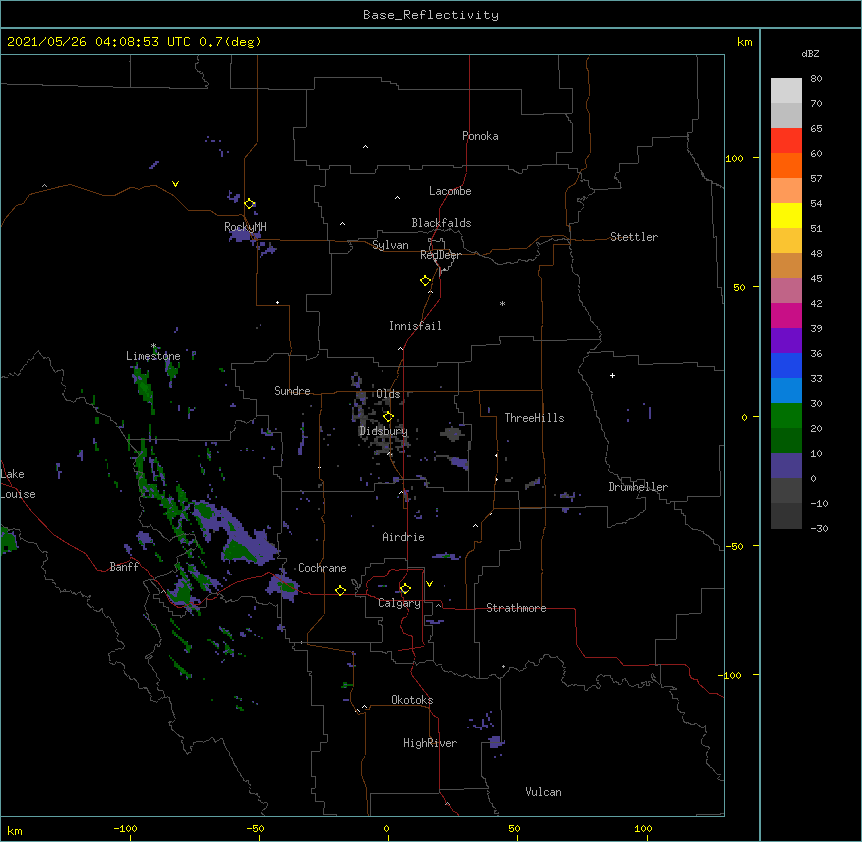Viewport: 862px width, 842px height.
Task: Click the Calgary label
Action: click(x=399, y=603)
